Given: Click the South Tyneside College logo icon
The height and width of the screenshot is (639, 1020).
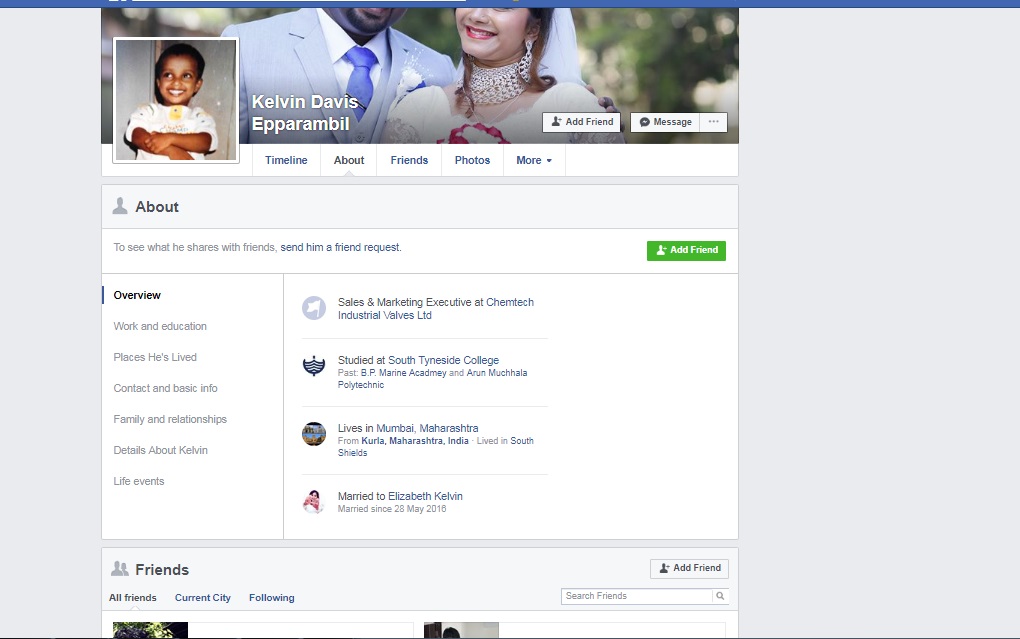Looking at the screenshot, I should tap(314, 366).
